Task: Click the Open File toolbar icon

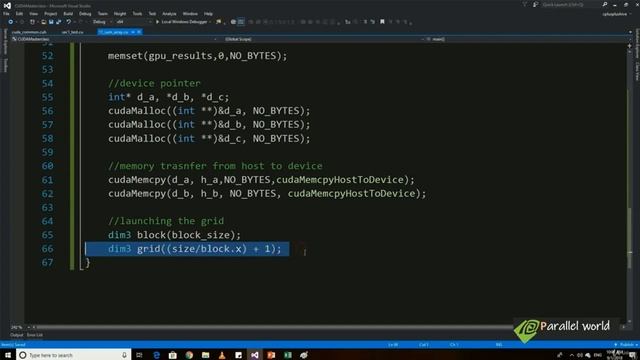Action: tap(43, 22)
